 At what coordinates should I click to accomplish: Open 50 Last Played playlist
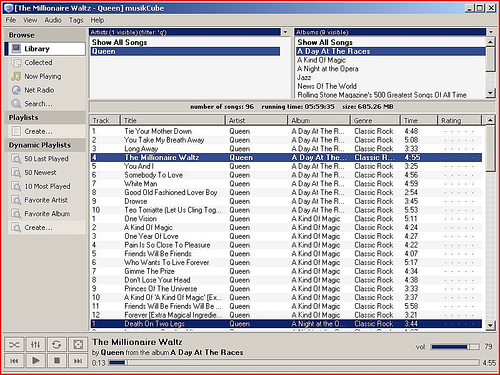(x=47, y=159)
